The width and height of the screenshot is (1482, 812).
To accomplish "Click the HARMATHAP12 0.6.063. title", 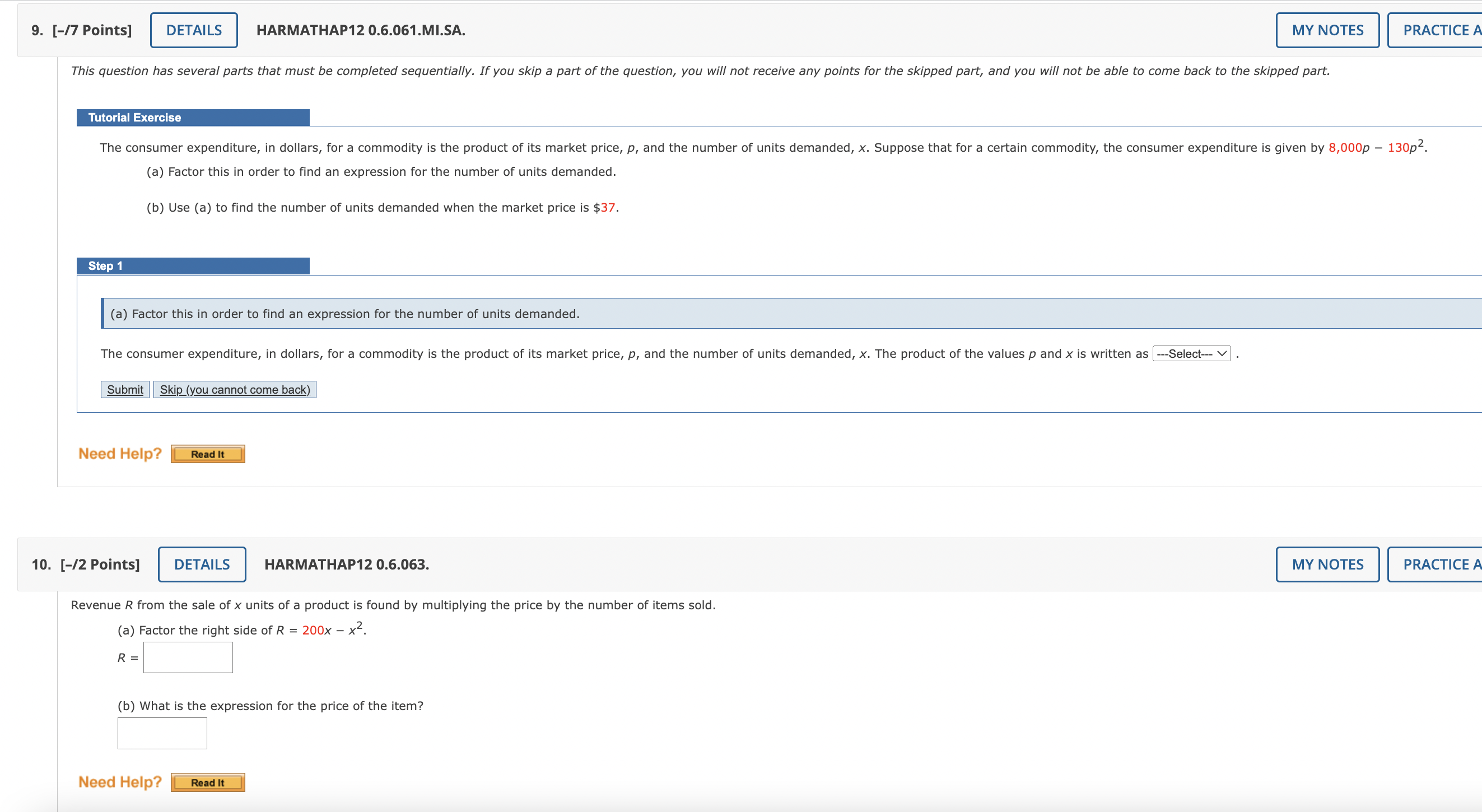I will coord(346,564).
